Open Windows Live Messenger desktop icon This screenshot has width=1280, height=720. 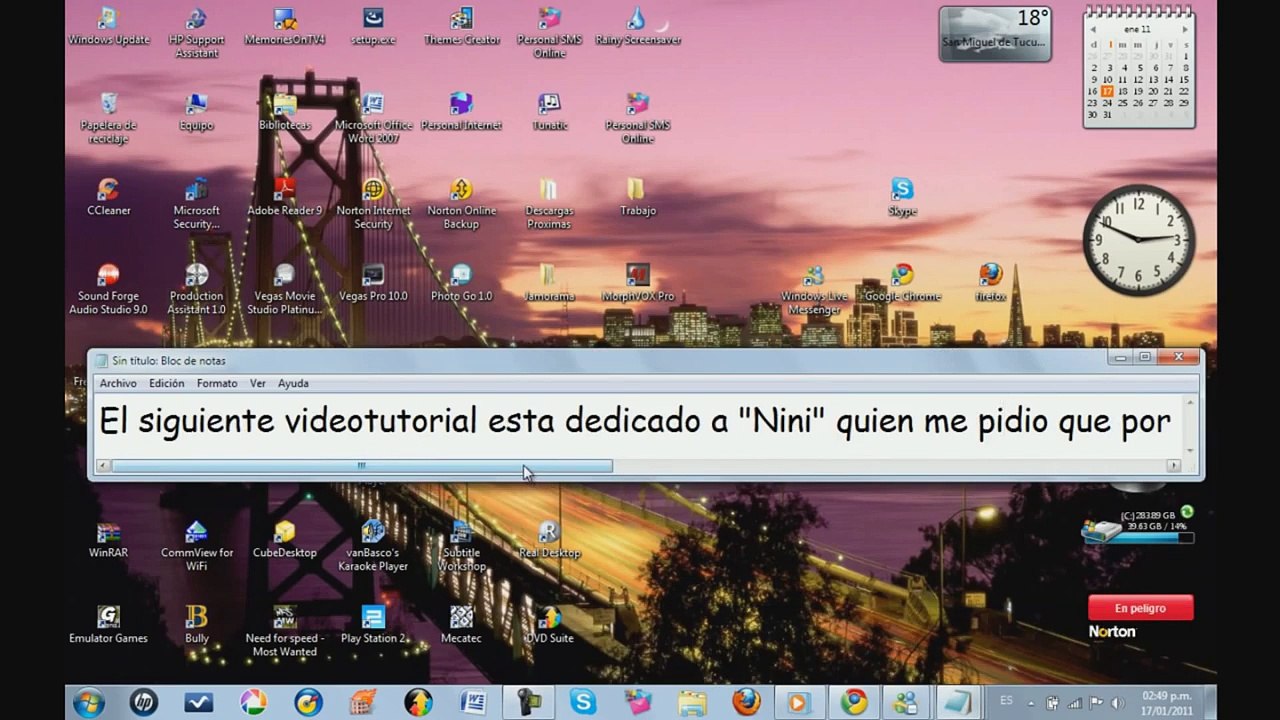[x=814, y=290]
